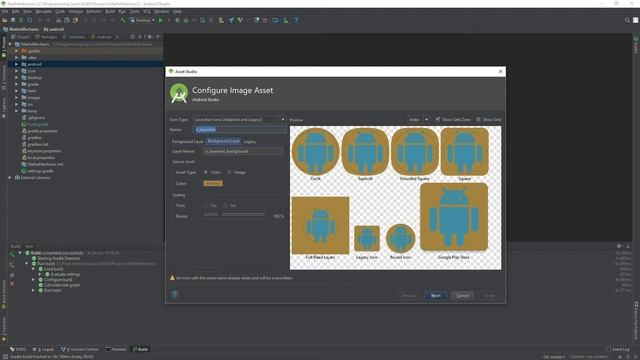Click the Circle icon preview thumbnail
This screenshot has width=640, height=360.
[316, 151]
